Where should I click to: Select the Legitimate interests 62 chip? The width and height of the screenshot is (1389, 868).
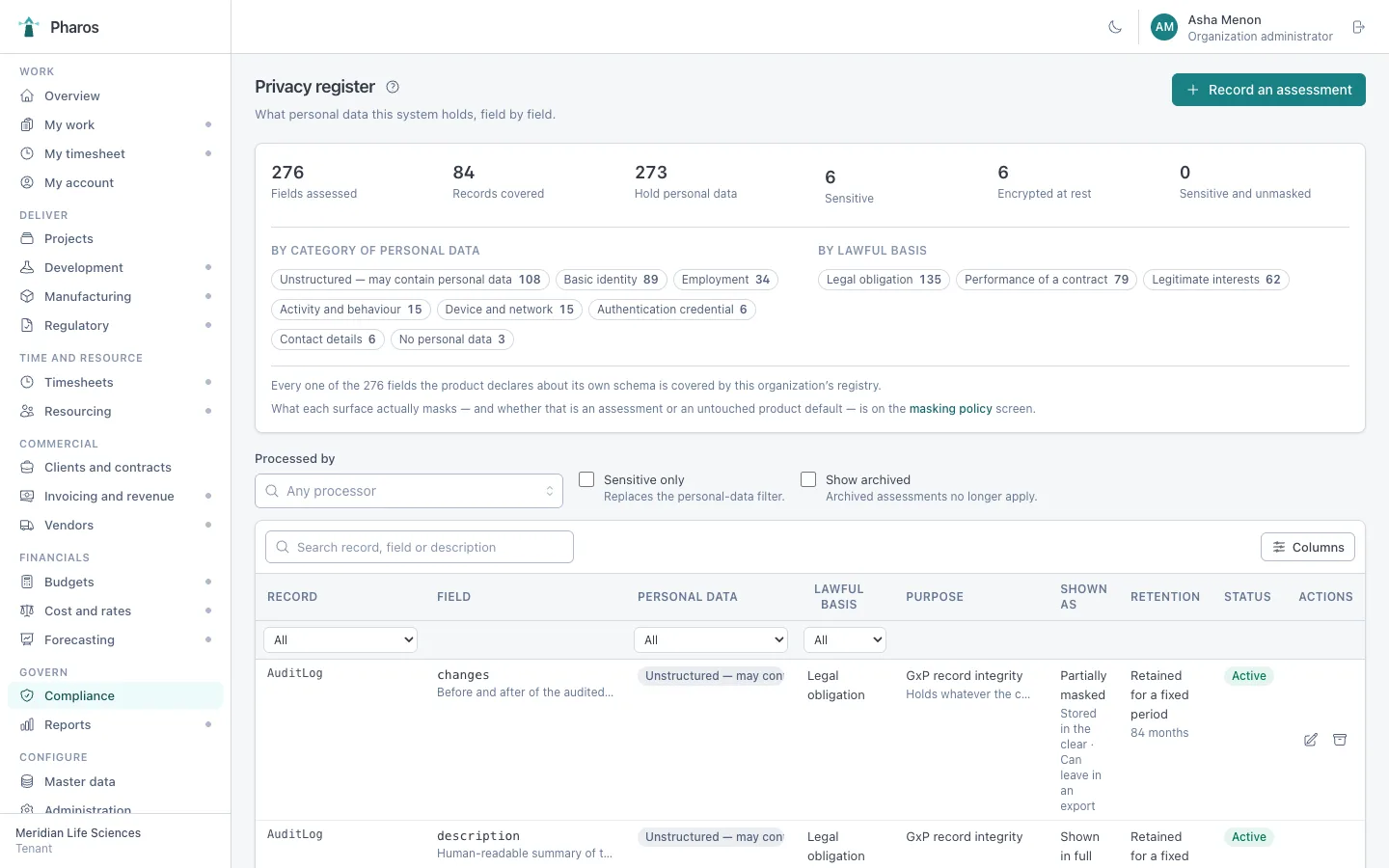click(x=1216, y=280)
